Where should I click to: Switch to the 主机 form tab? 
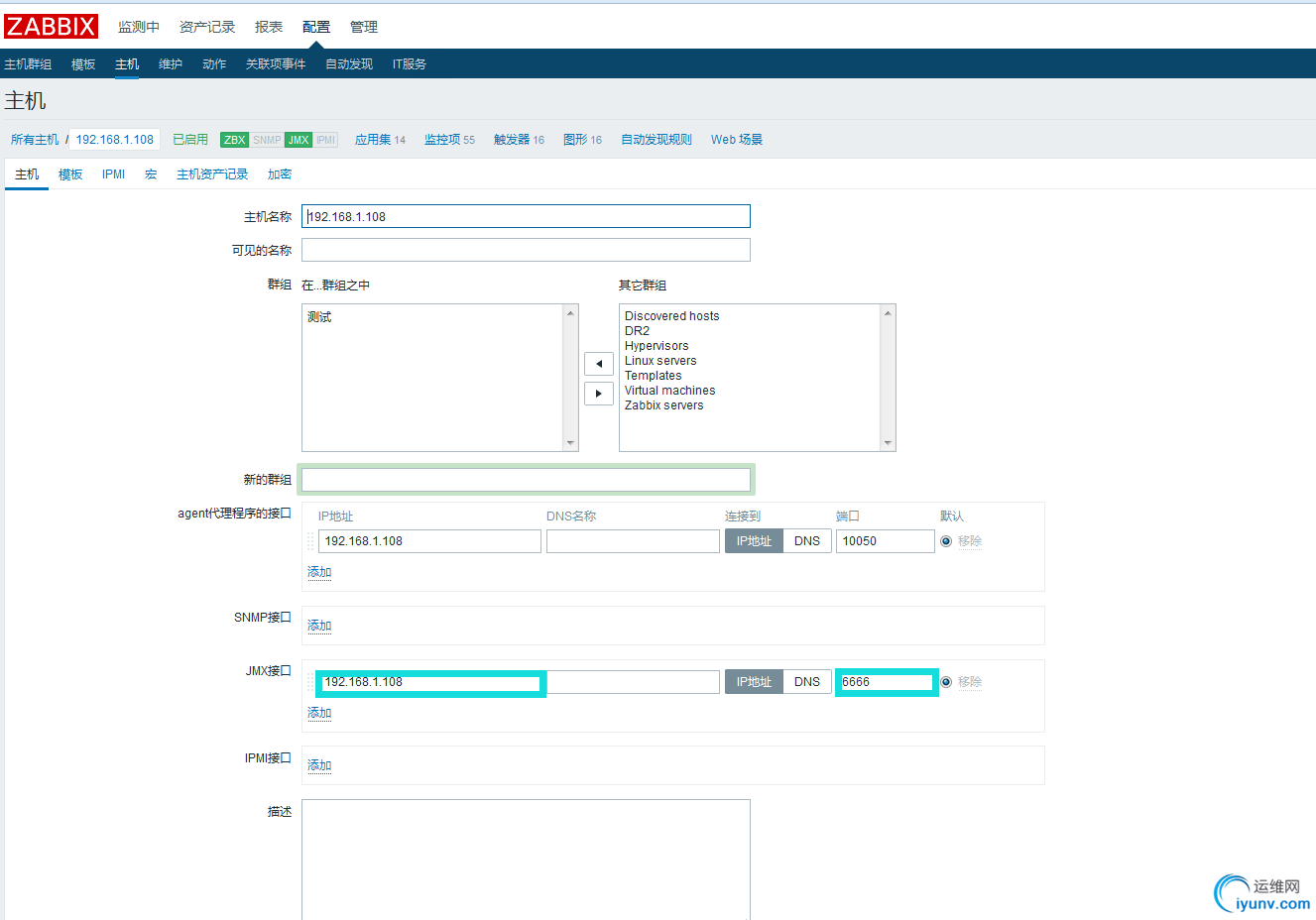tap(27, 174)
